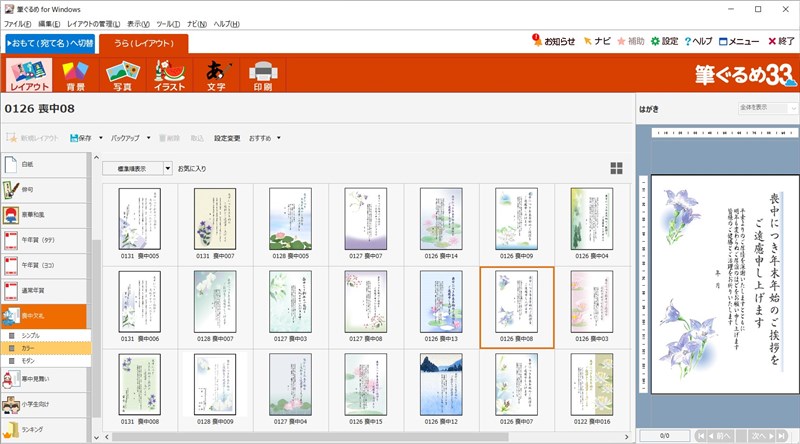Click the category list vertical scrollbar
800x444 pixels.
[x=97, y=329]
